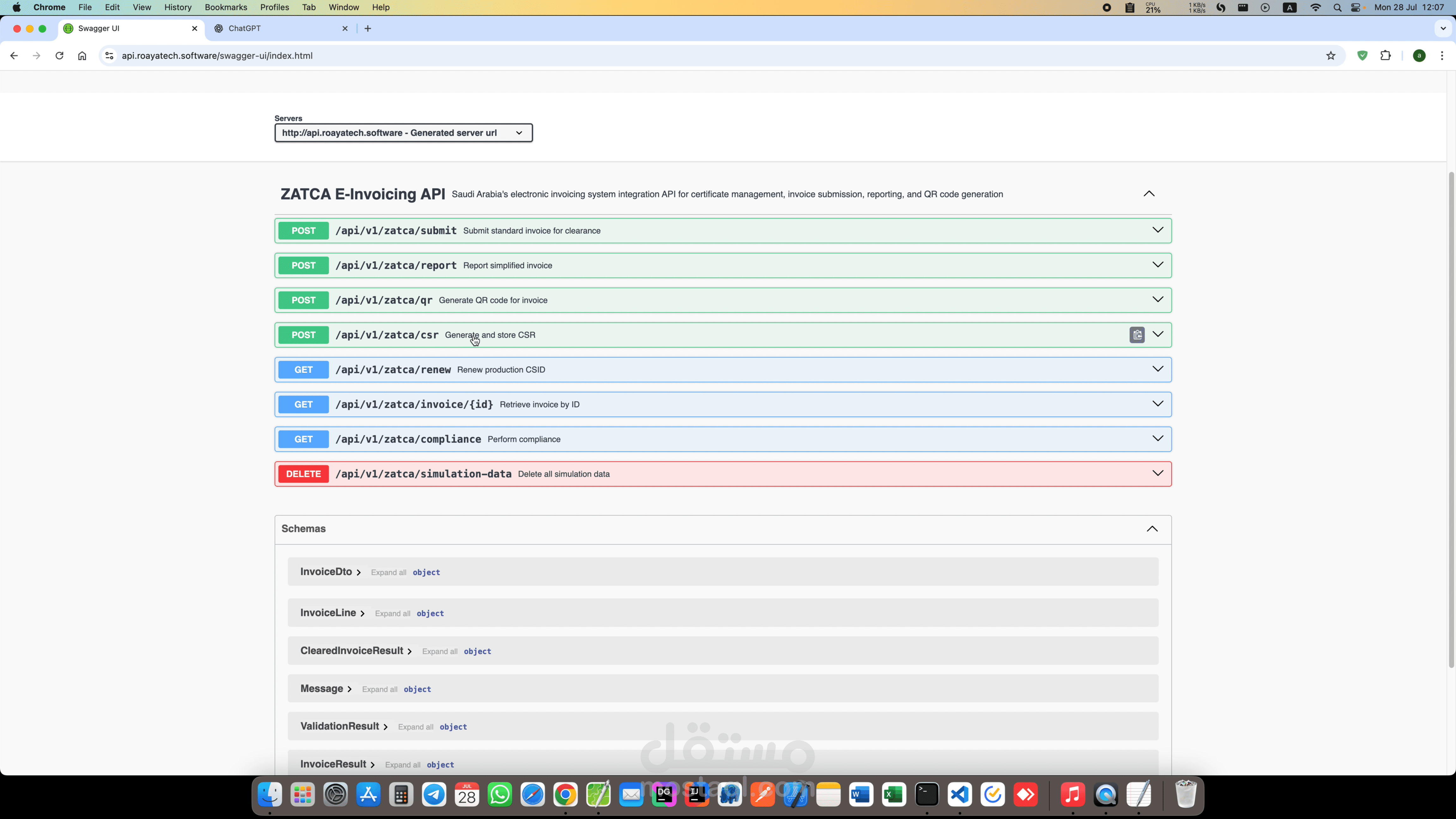Click the browser home icon
Viewport: 1456px width, 819px height.
pos(82,55)
